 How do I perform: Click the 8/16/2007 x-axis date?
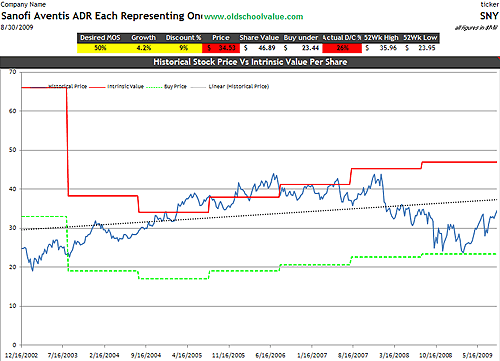[353, 355]
